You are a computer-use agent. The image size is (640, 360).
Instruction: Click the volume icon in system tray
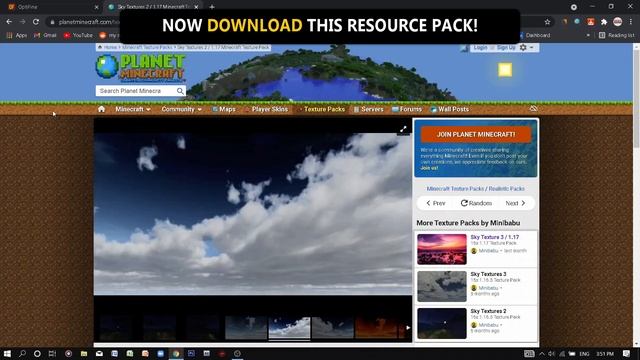(551, 354)
